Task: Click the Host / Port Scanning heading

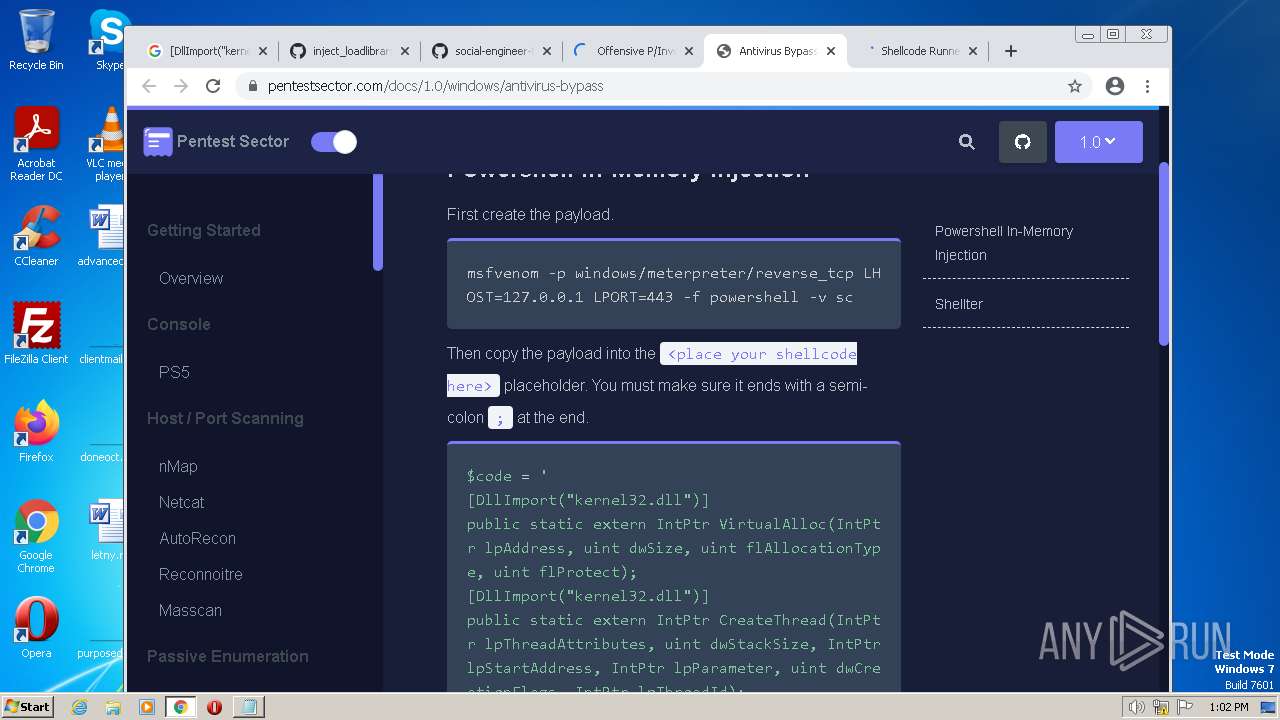Action: pyautogui.click(x=225, y=418)
